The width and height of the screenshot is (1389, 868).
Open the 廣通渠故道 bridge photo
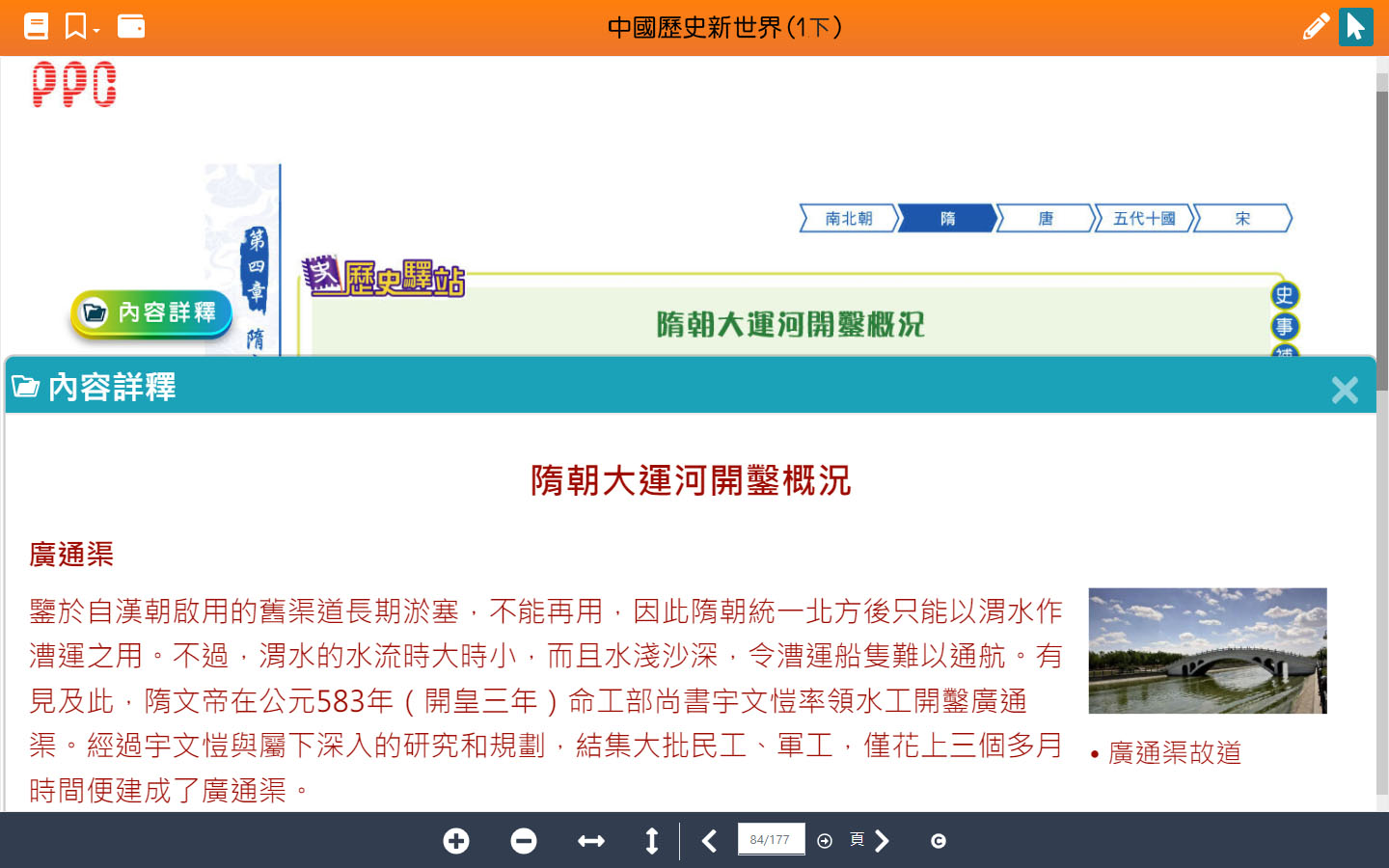point(1207,651)
